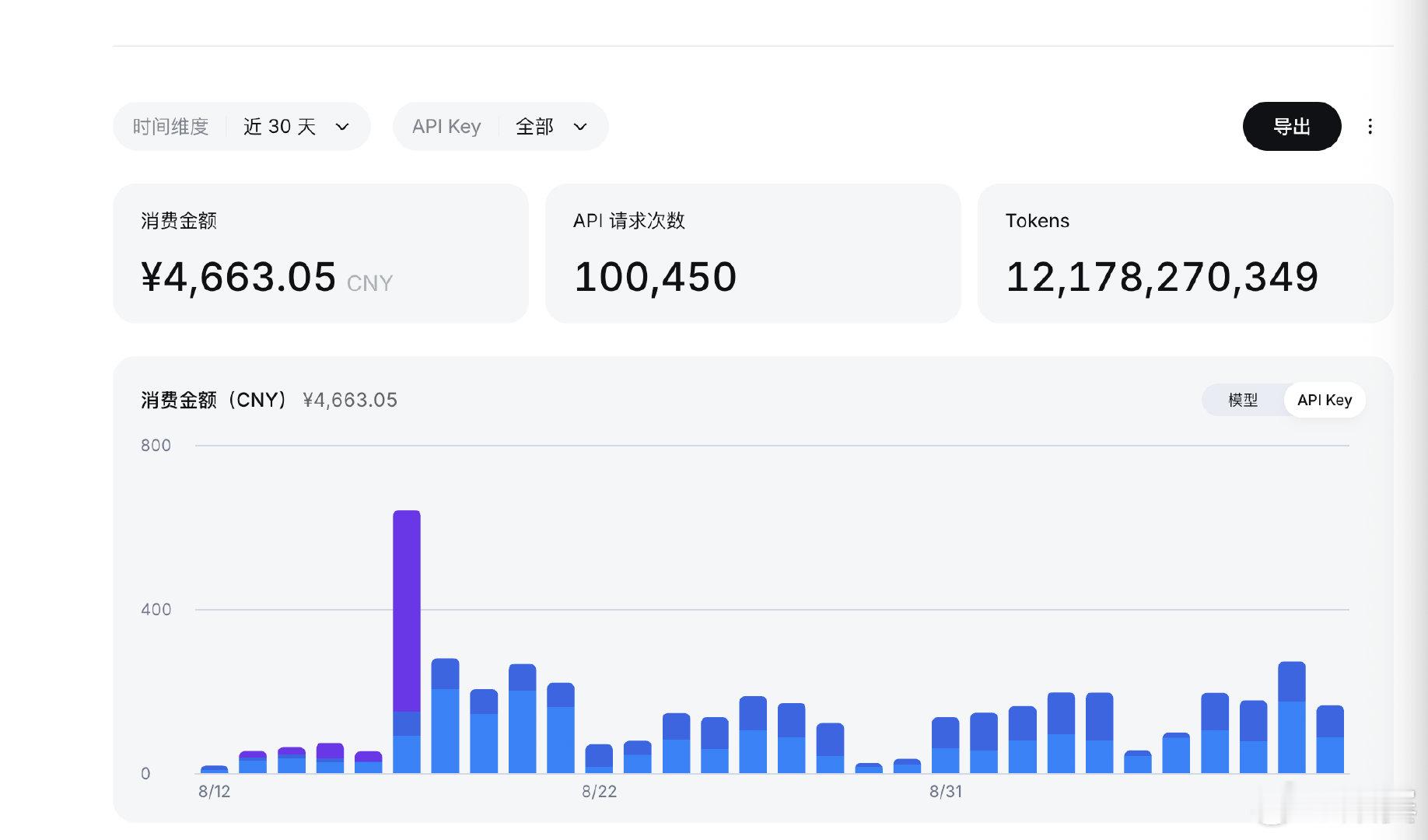The height and width of the screenshot is (840, 1428).
Task: Open the three-dot more options menu
Action: pyautogui.click(x=1370, y=126)
